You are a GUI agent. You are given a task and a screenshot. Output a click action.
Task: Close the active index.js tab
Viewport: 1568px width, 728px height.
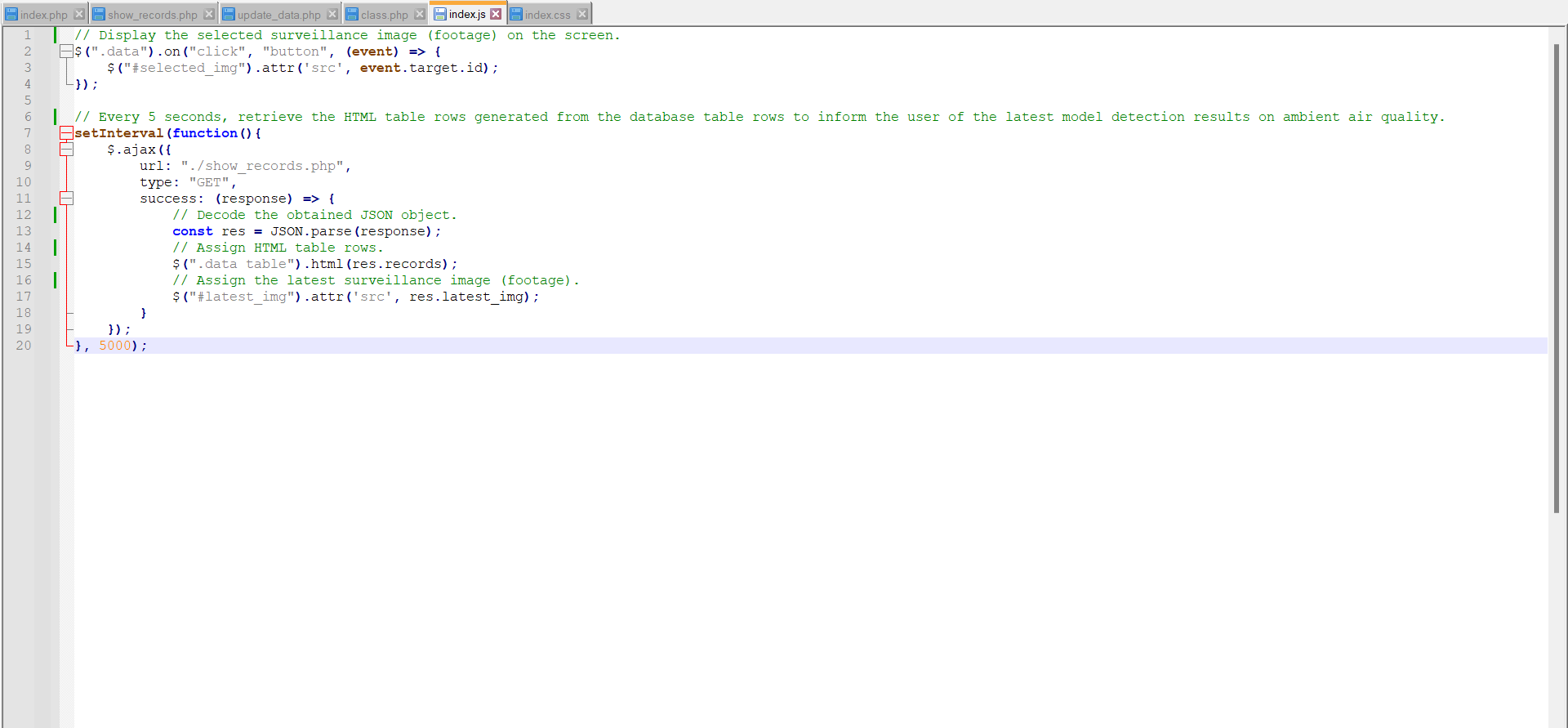(496, 14)
